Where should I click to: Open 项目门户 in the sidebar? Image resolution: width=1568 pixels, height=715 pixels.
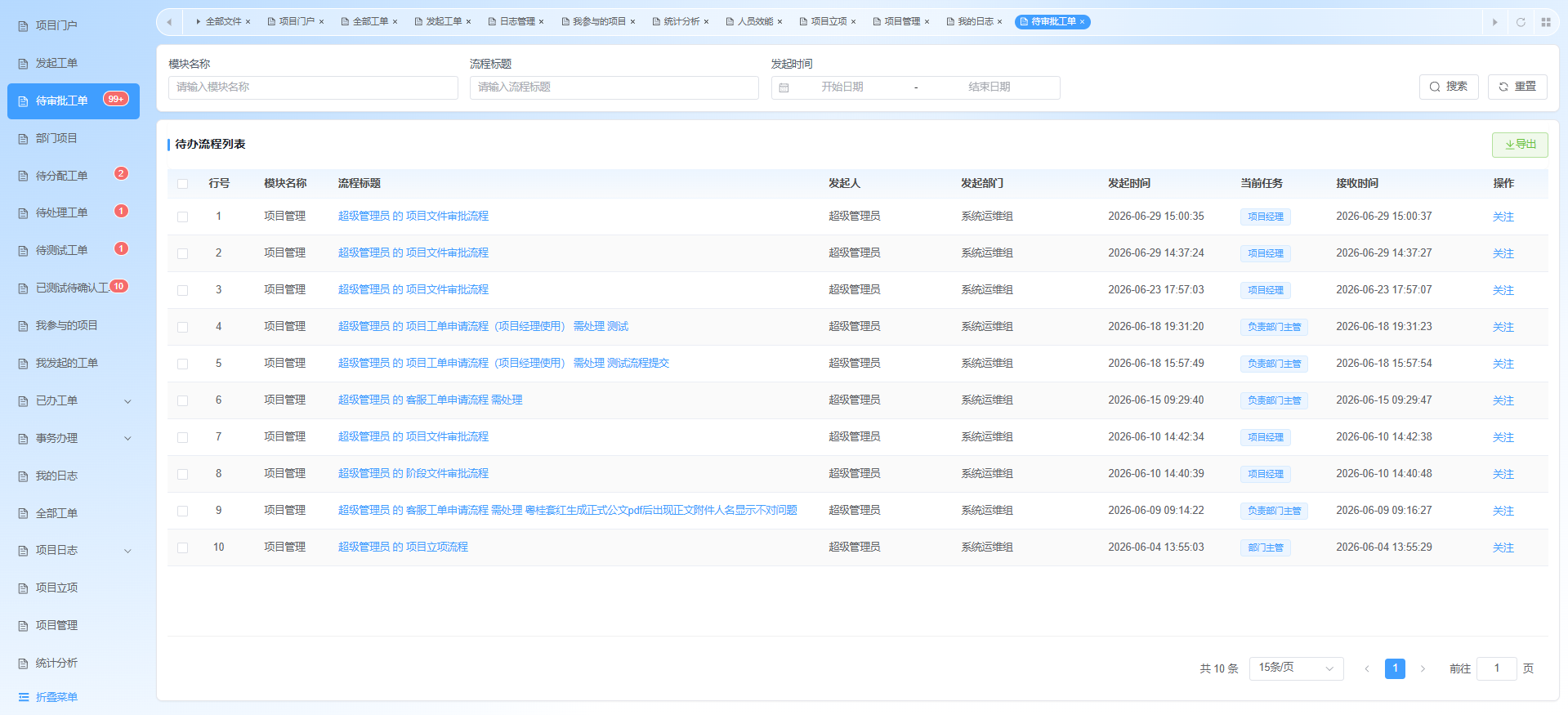56,25
